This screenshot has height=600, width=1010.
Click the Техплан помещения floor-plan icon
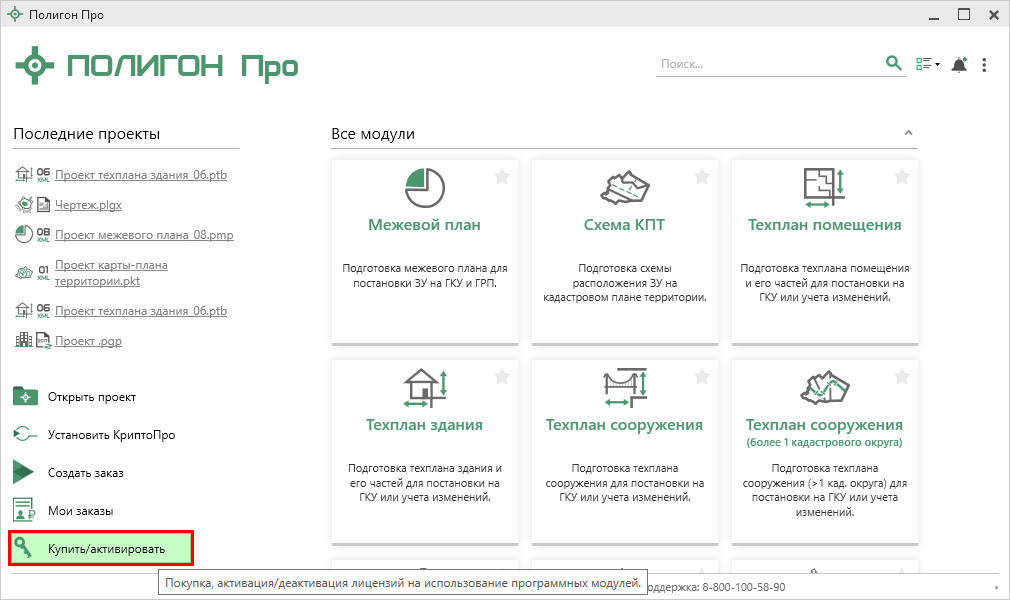tap(824, 187)
